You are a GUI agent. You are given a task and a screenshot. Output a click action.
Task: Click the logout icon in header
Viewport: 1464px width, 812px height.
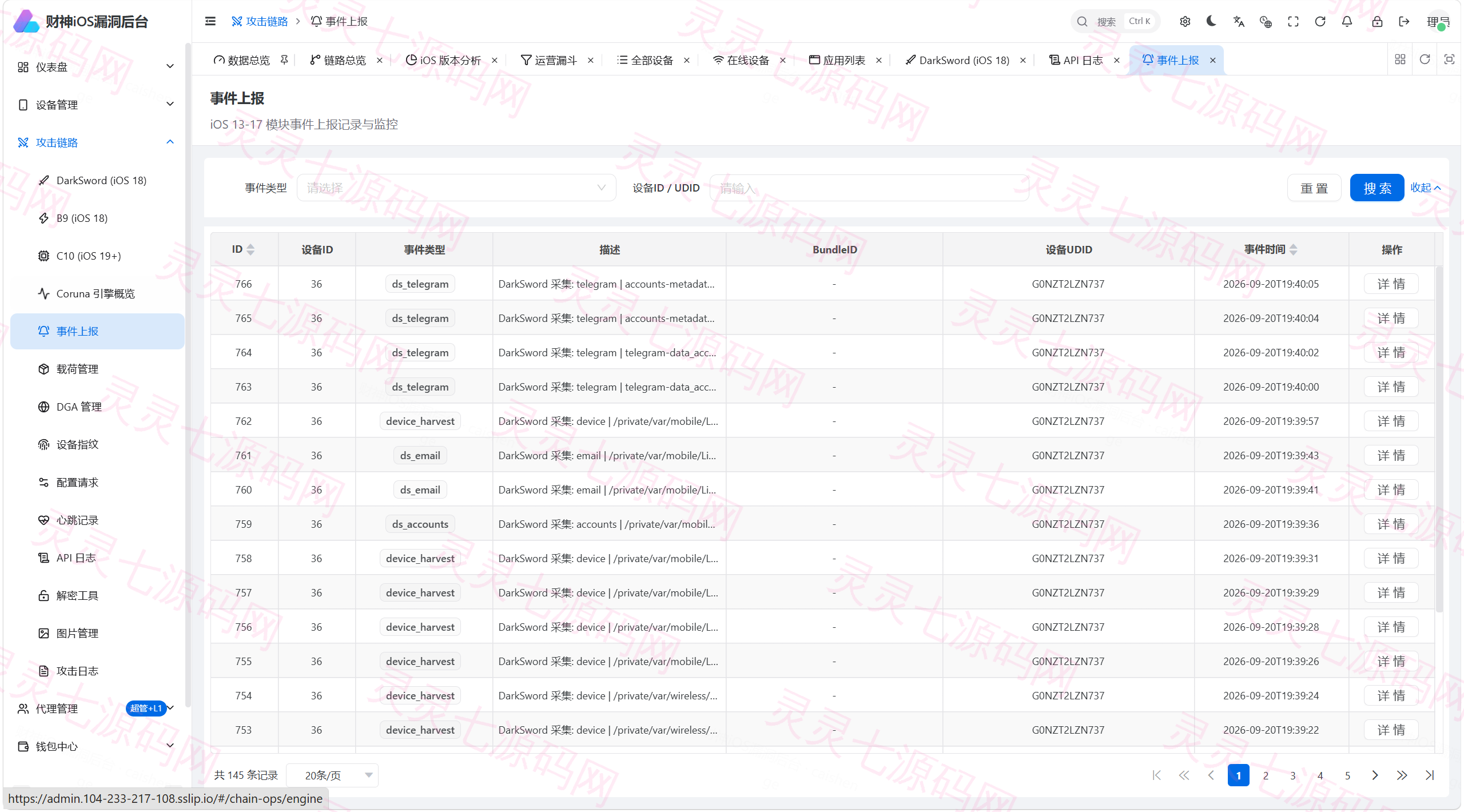click(1404, 22)
